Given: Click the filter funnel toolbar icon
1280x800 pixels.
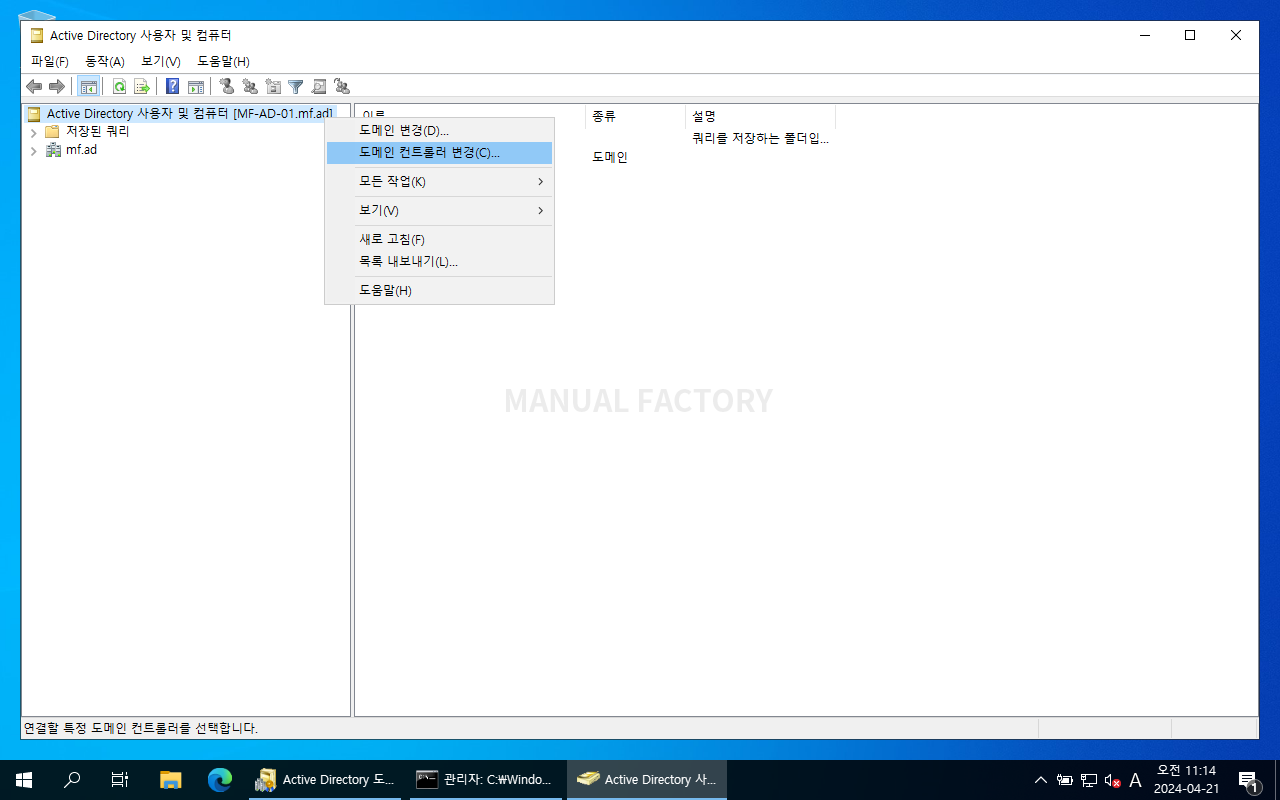Looking at the screenshot, I should tap(296, 87).
